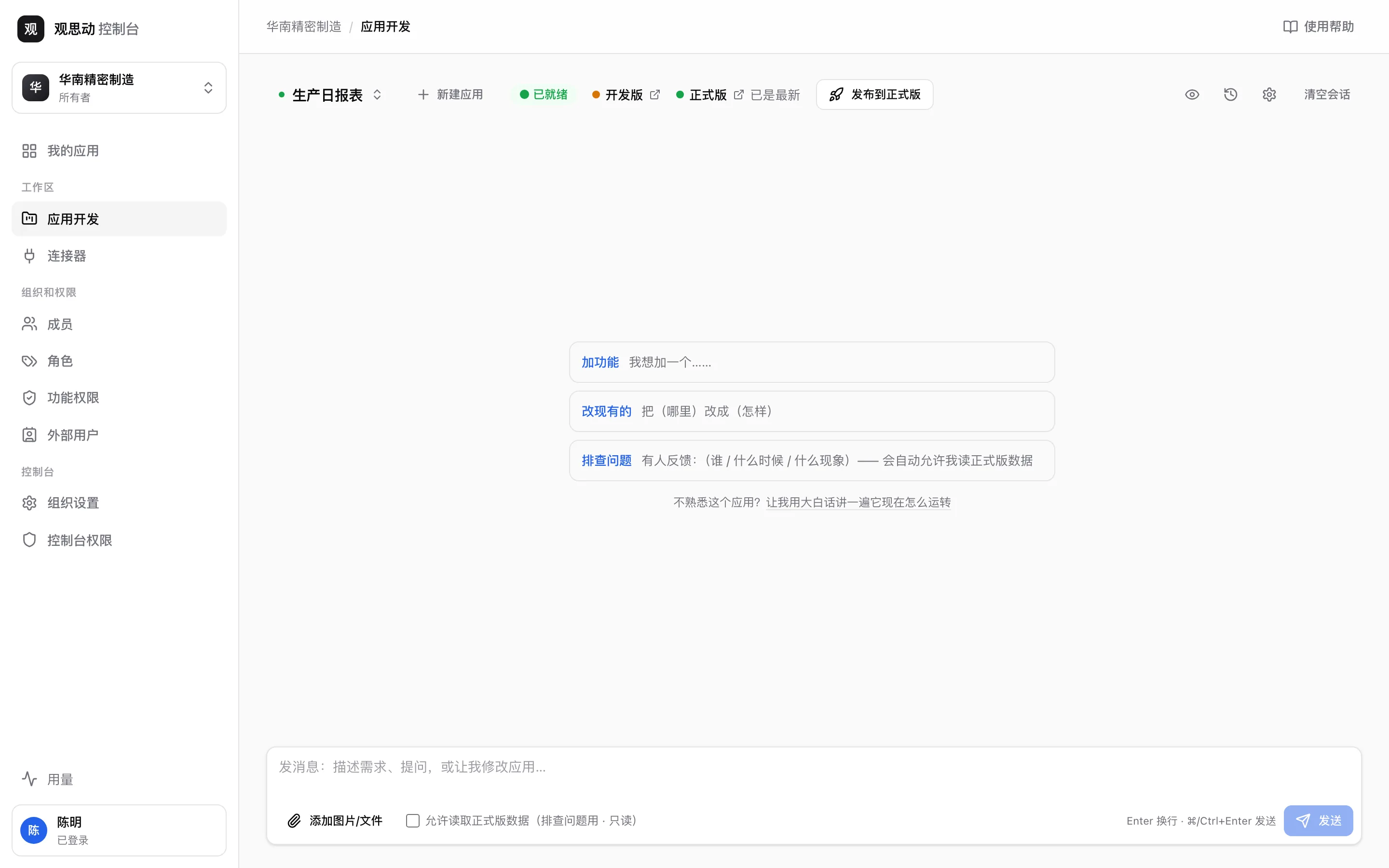Open the 陈明 user account card
1389x868 pixels.
[119, 830]
